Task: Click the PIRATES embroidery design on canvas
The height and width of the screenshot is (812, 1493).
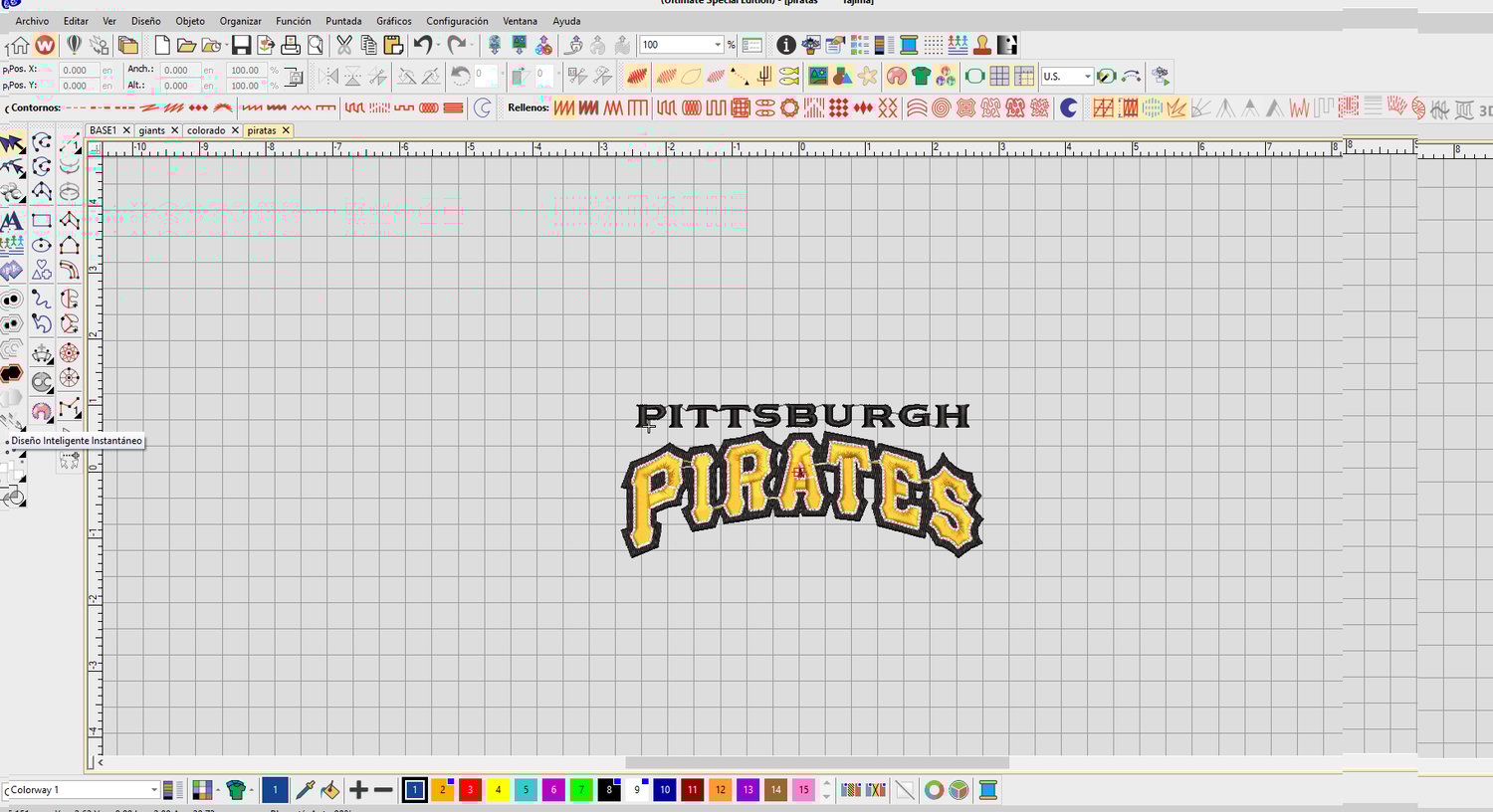Action: pos(802,495)
